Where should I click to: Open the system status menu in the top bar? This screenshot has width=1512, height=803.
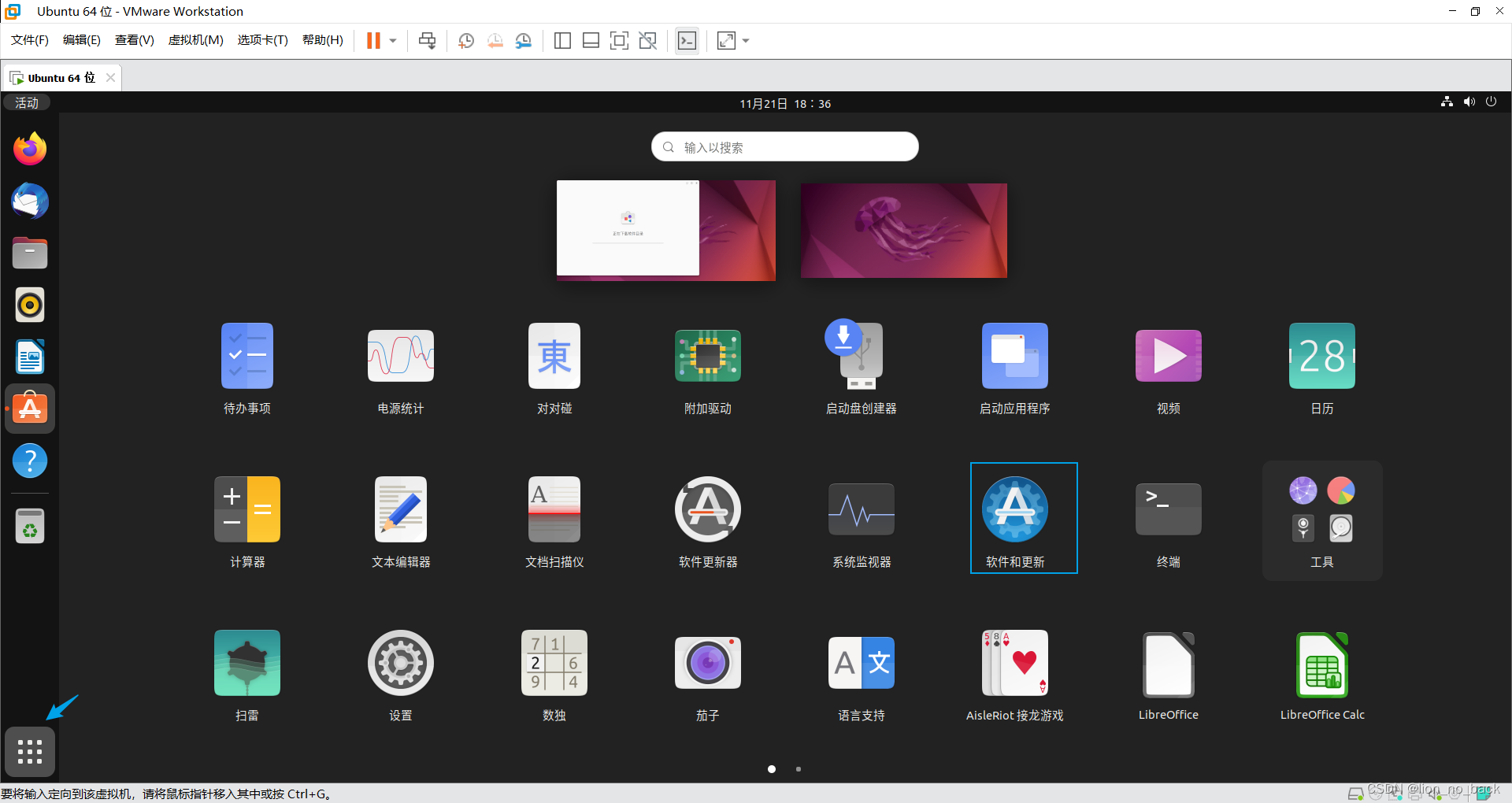click(1469, 102)
